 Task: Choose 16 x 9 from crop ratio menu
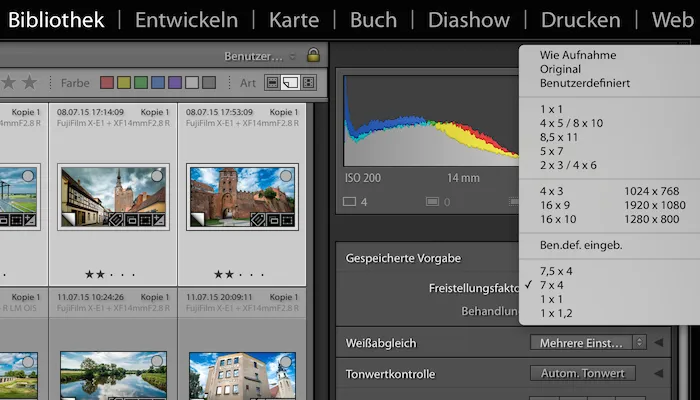[557, 204]
